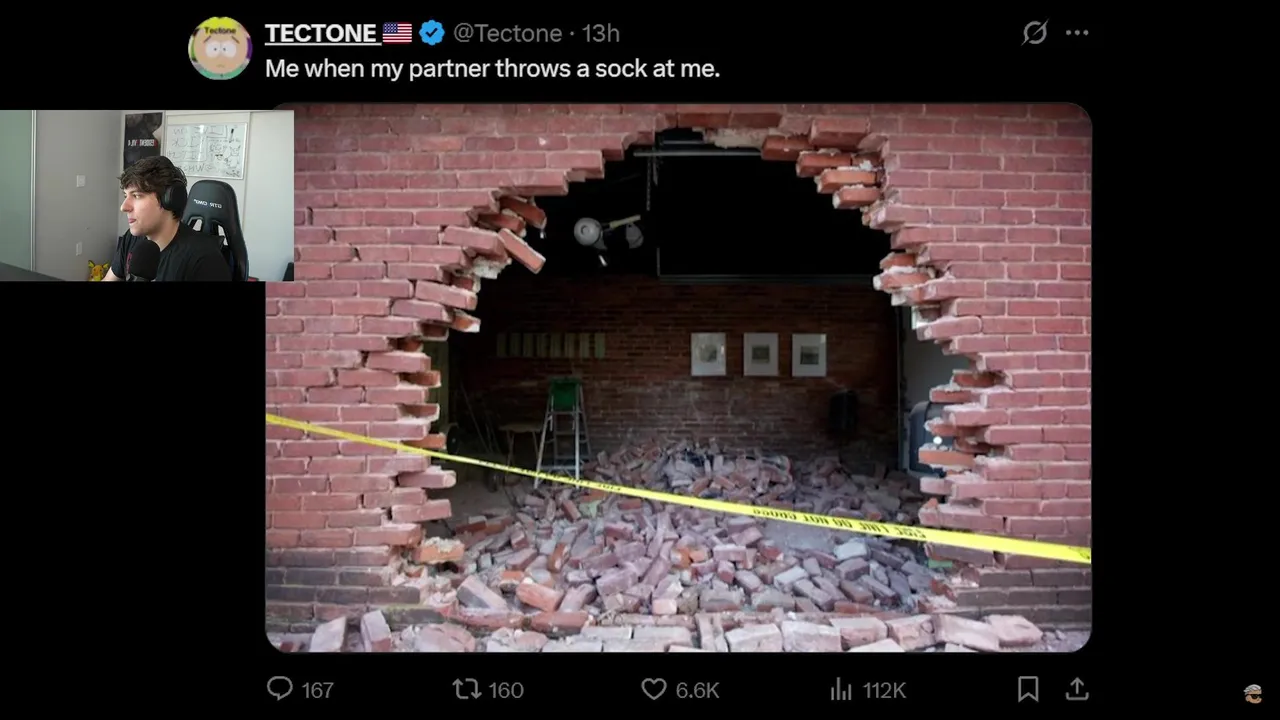1280x720 pixels.
Task: Click the blue verified checkmark badge
Action: (432, 33)
